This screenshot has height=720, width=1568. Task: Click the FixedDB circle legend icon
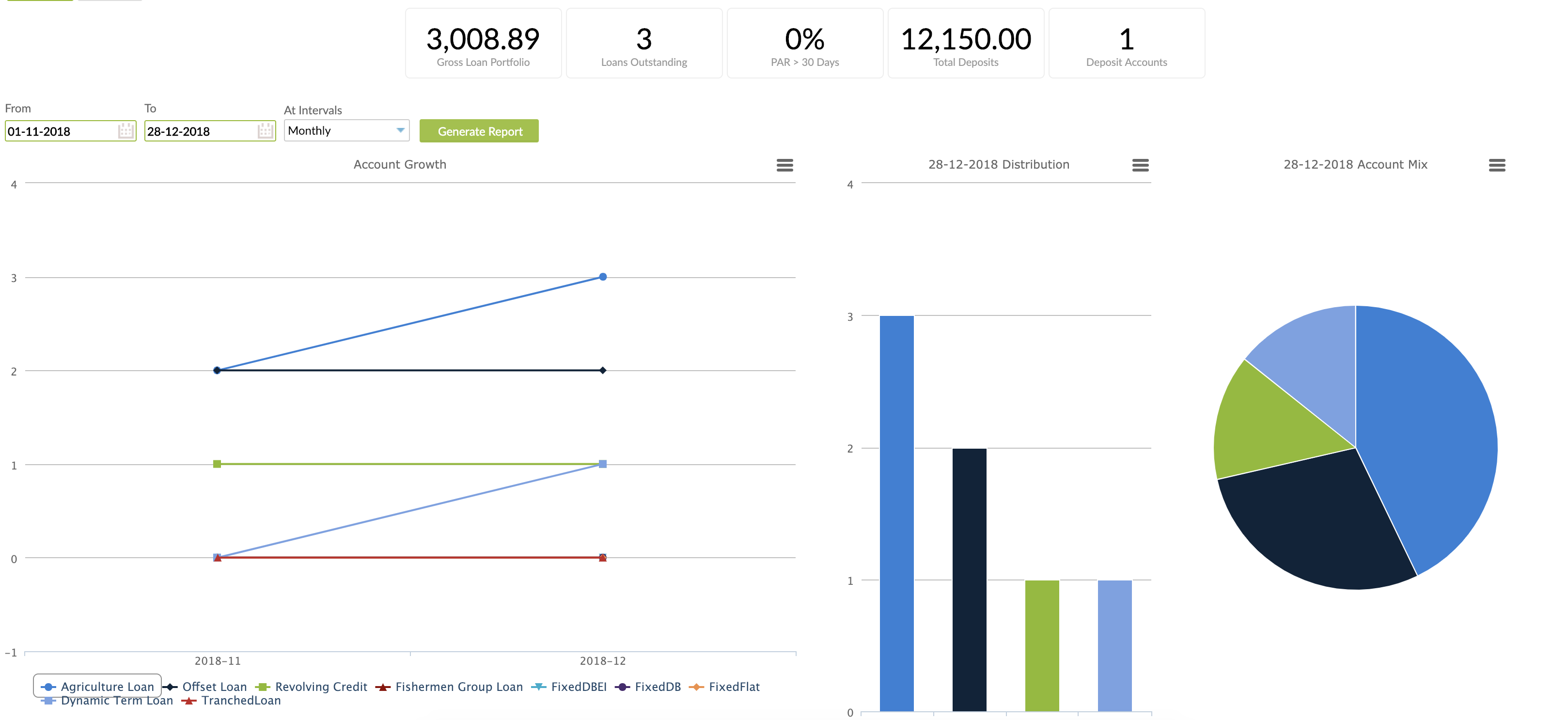622,687
